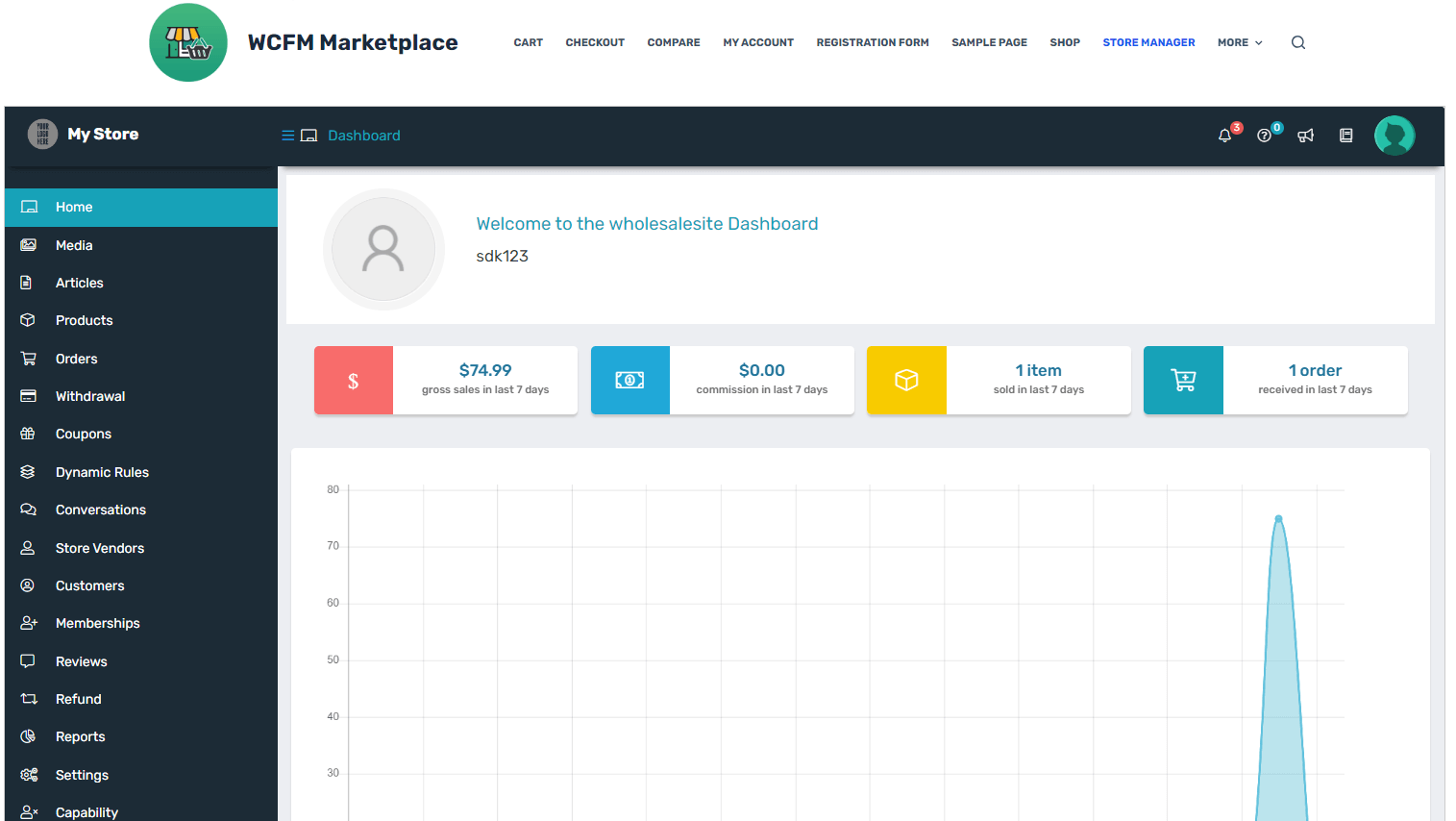
Task: Click the Orders cart icon
Action: 29,359
